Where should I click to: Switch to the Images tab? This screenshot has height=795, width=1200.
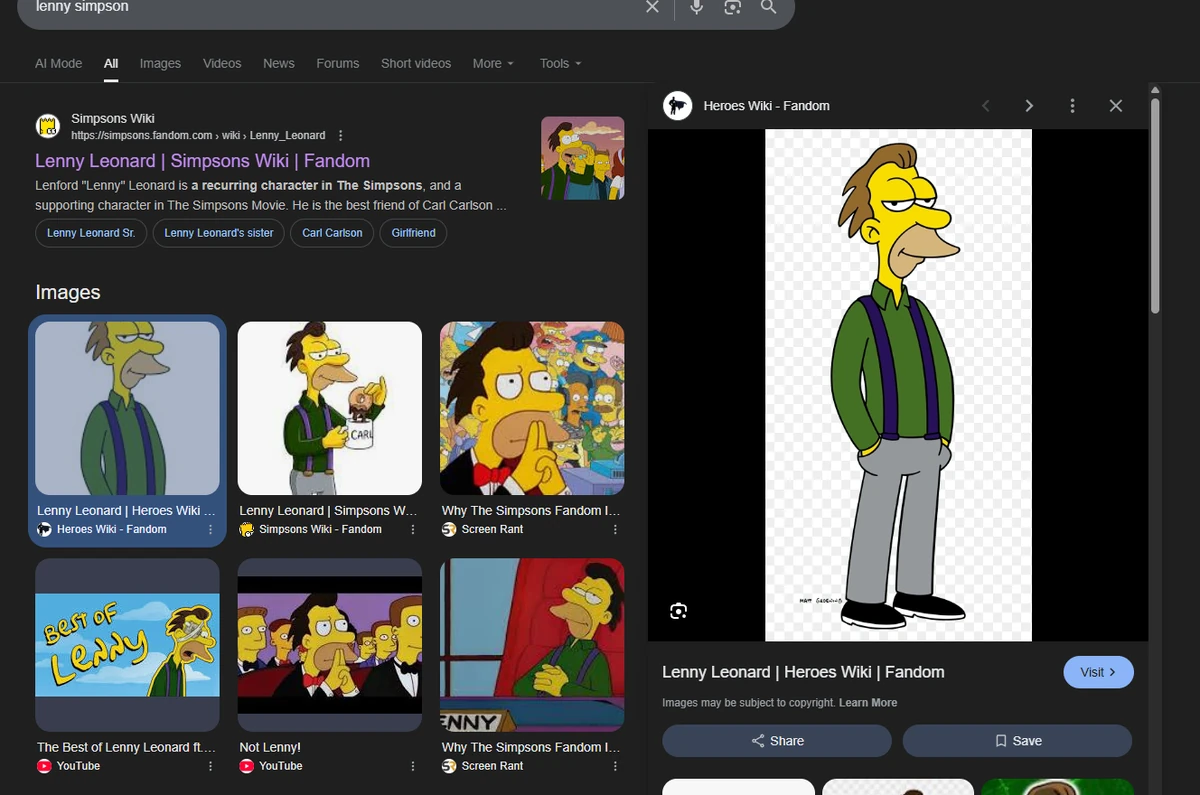[160, 63]
